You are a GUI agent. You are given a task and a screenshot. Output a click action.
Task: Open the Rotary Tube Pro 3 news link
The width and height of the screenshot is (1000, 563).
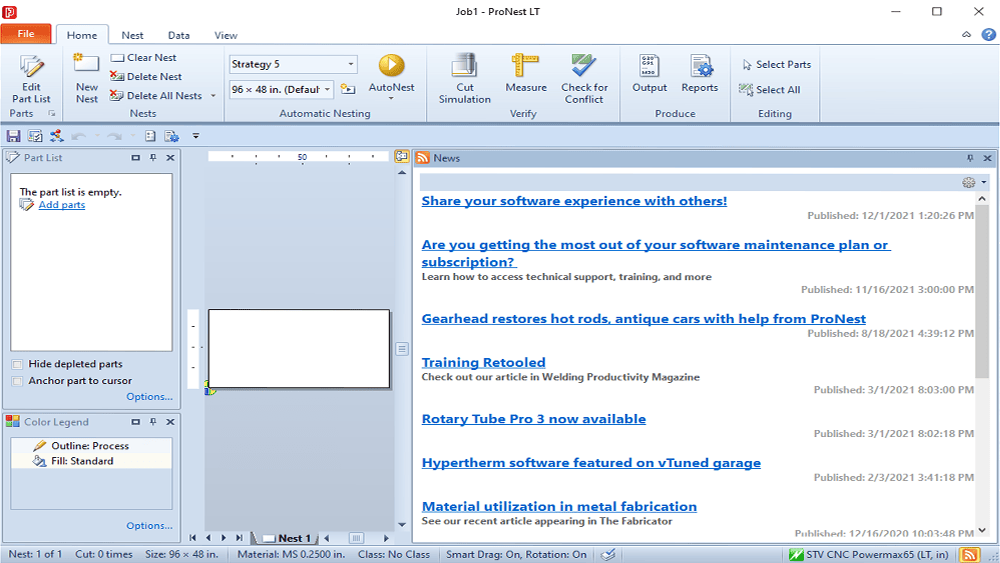(x=533, y=419)
